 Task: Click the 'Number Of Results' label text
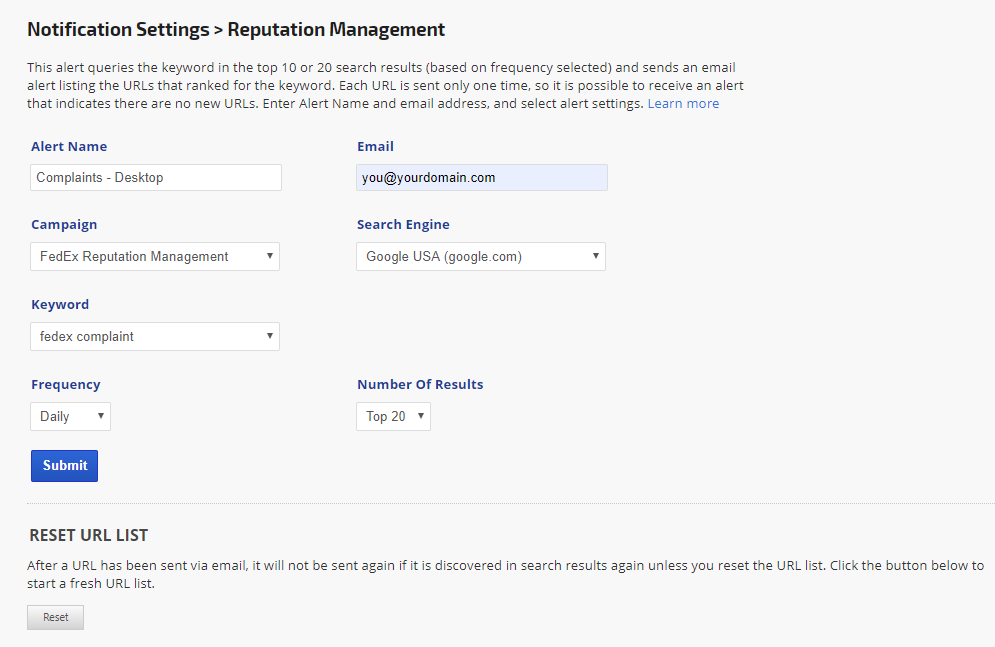[420, 385]
